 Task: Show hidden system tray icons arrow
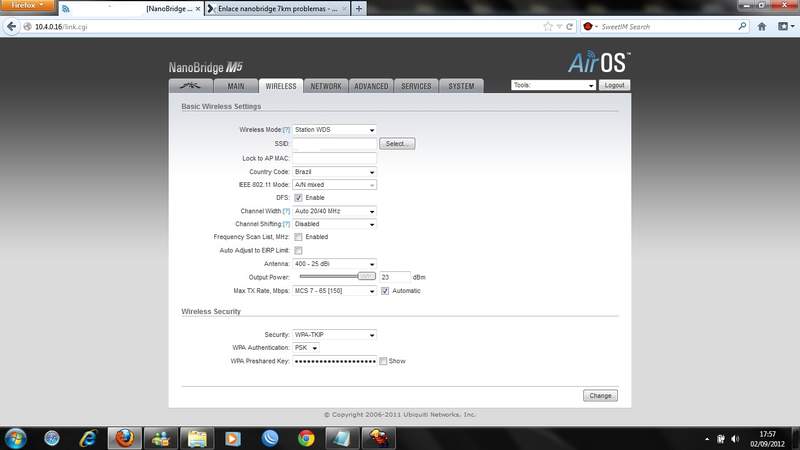707,439
